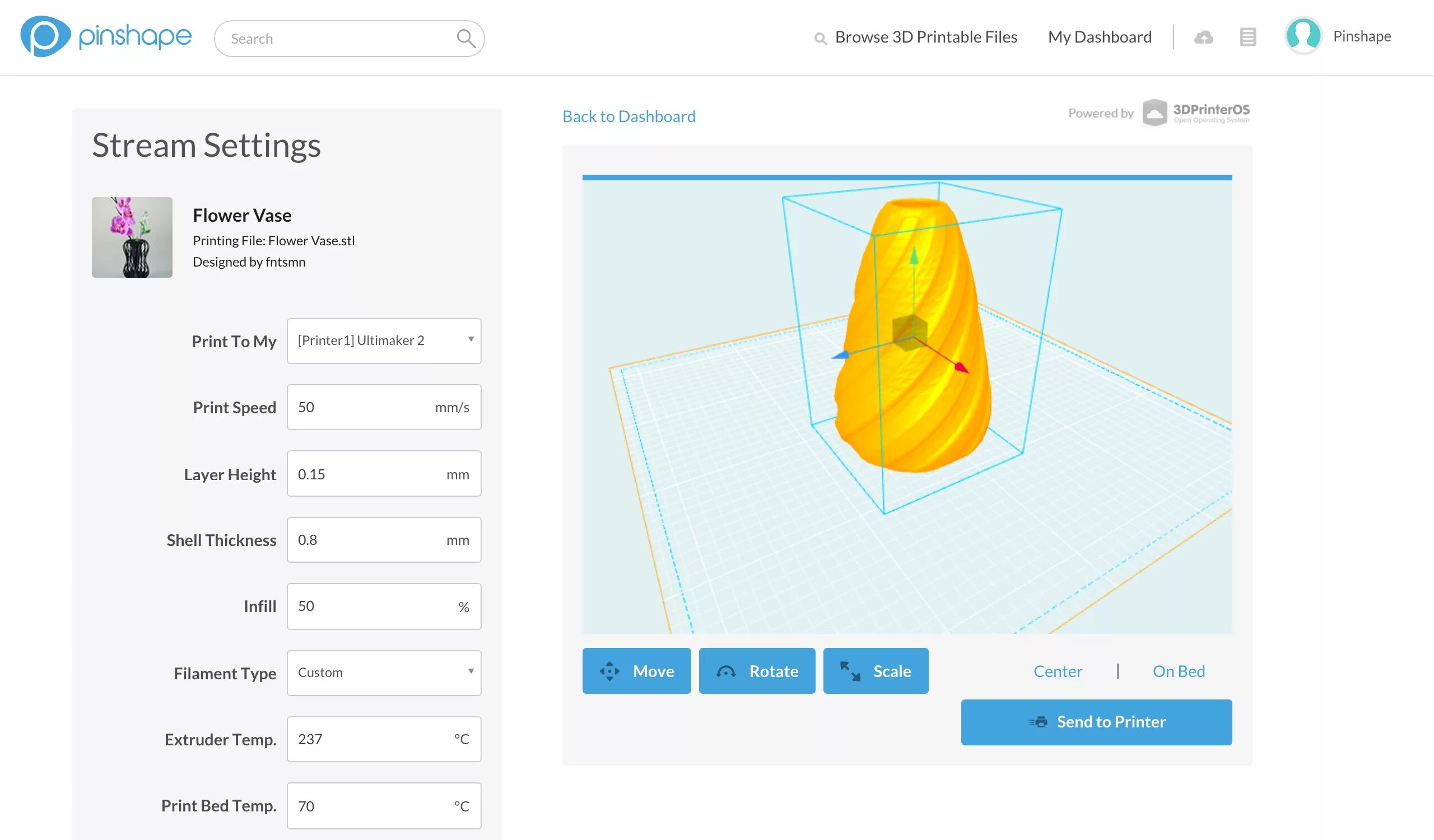Click the green vertical axis arrow
Screen dimensions: 1434x840
tap(914, 256)
